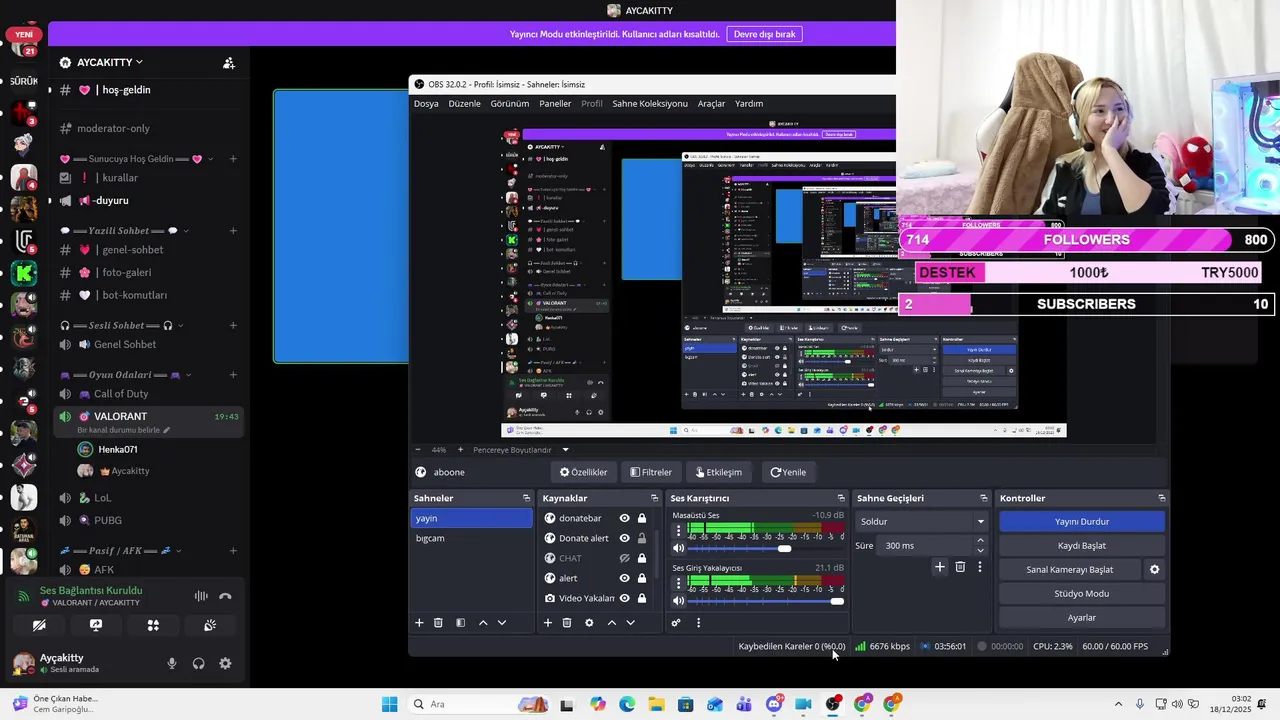Open Araçlar menu in OBS
The width and height of the screenshot is (1280, 720).
point(711,104)
